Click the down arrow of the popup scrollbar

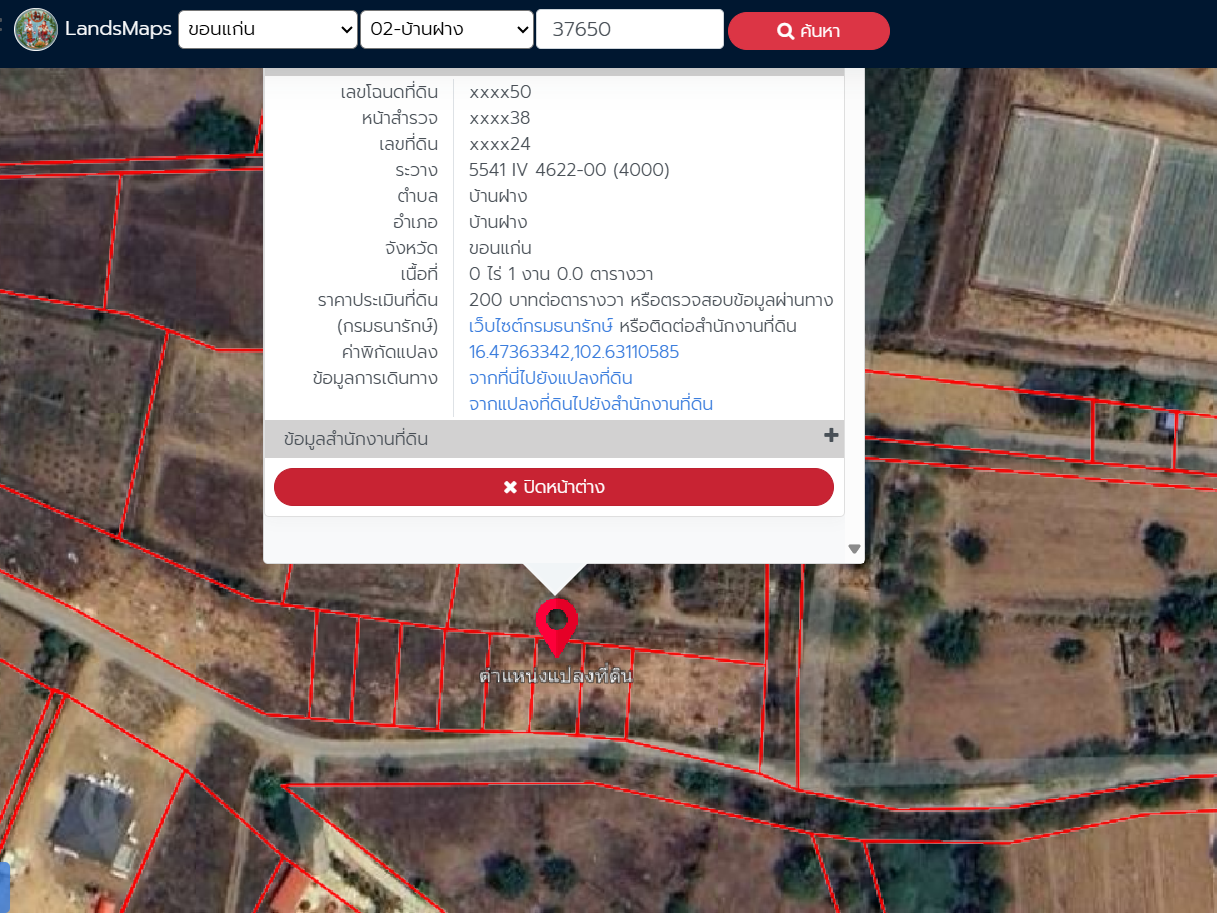tap(854, 548)
